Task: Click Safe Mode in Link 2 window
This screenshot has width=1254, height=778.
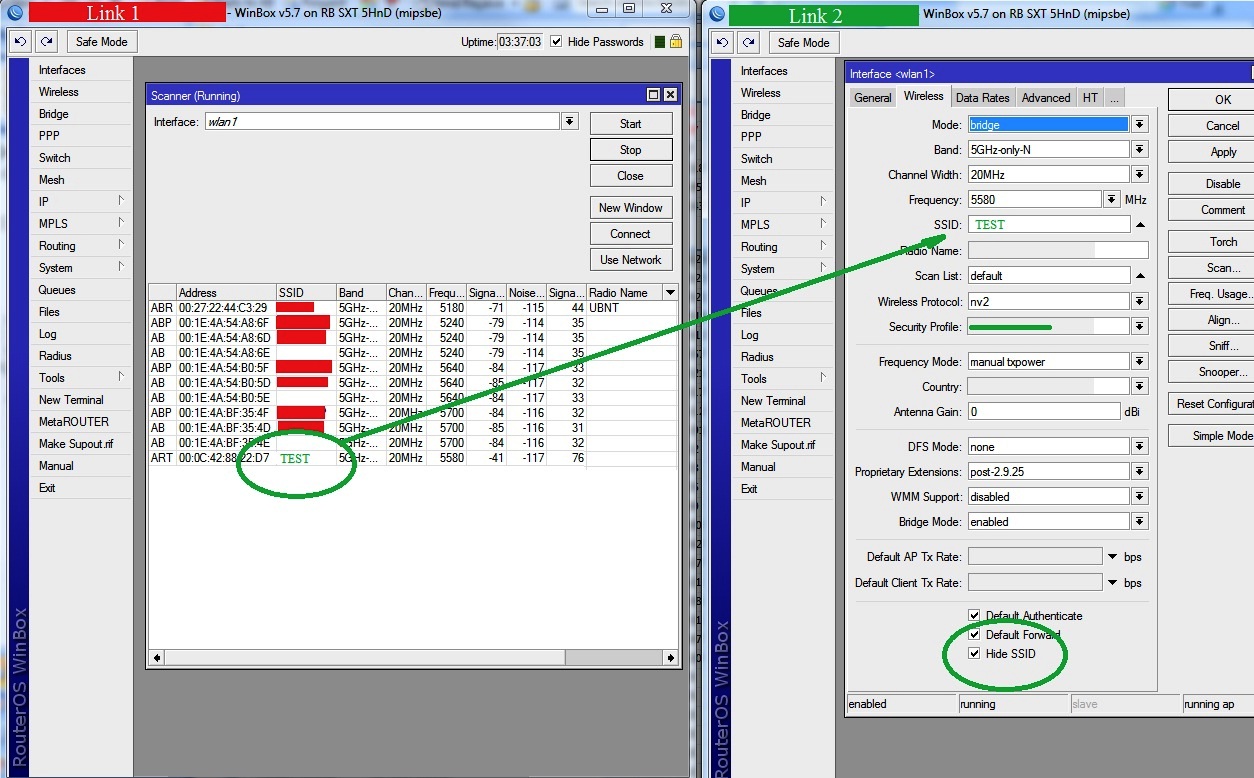Action: point(803,43)
